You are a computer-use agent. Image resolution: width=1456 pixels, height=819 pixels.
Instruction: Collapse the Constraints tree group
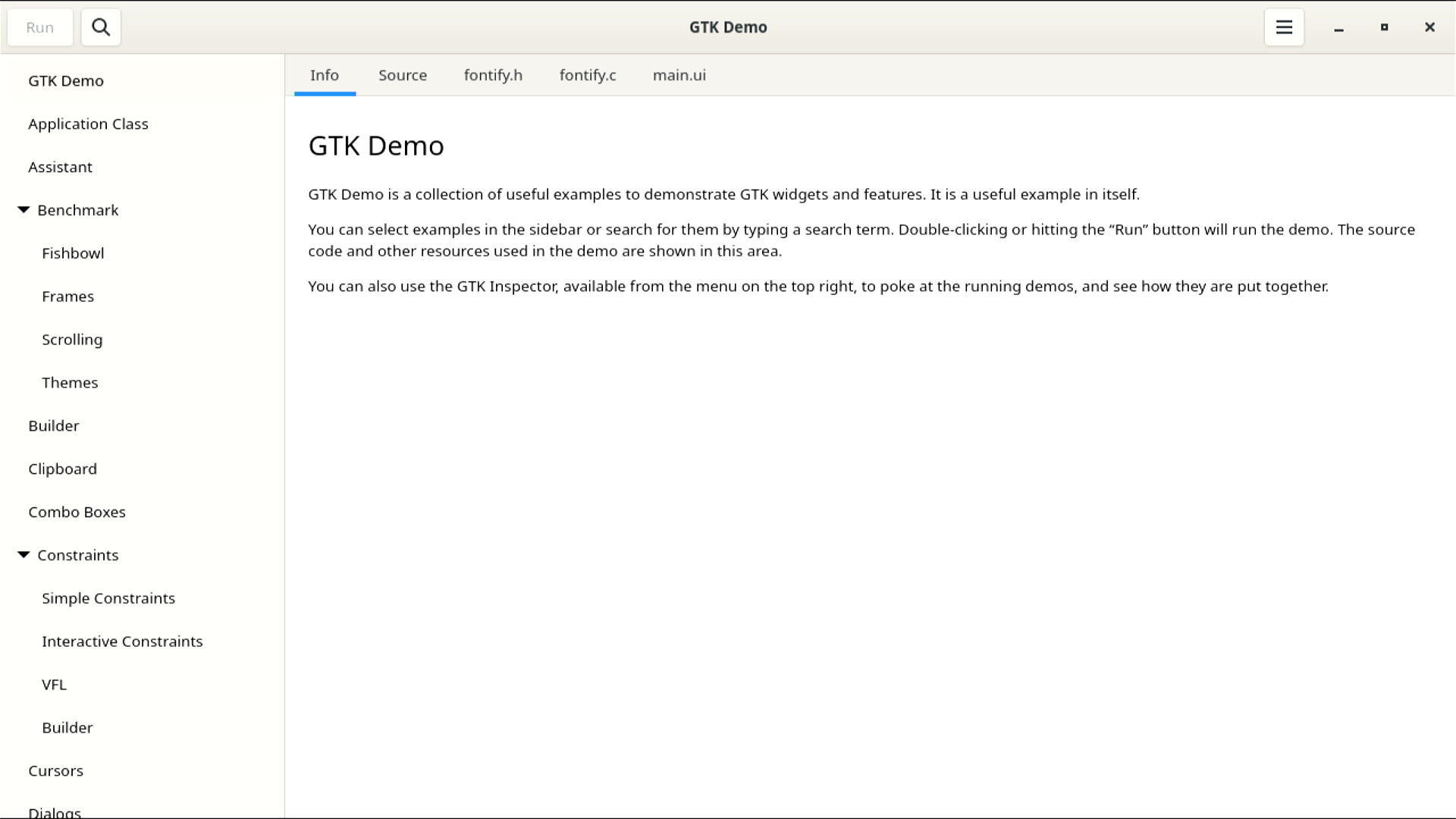(24, 555)
